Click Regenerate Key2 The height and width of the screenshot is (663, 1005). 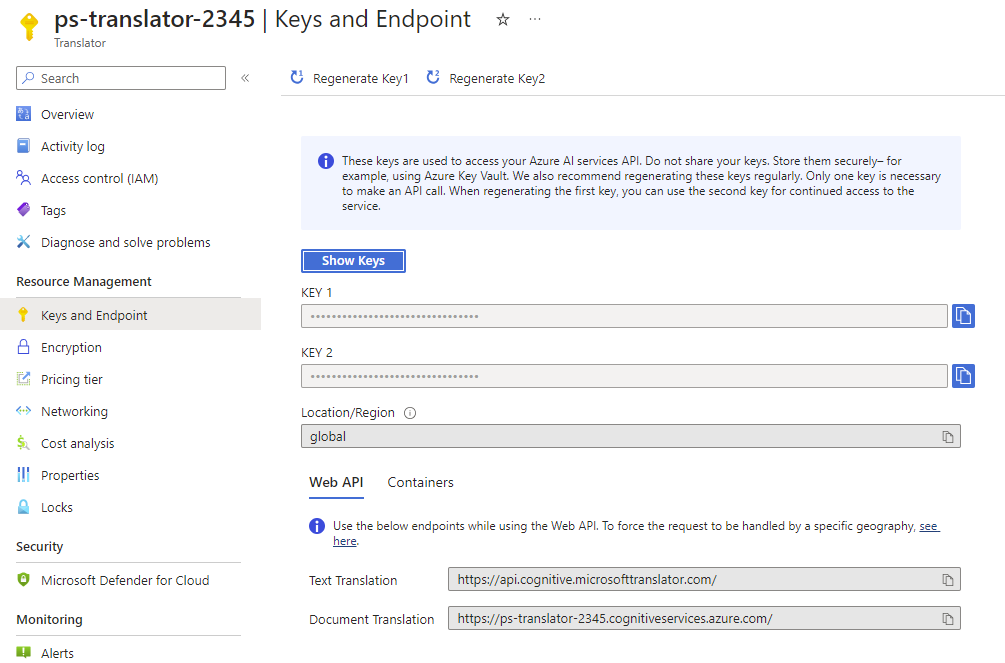tap(486, 78)
